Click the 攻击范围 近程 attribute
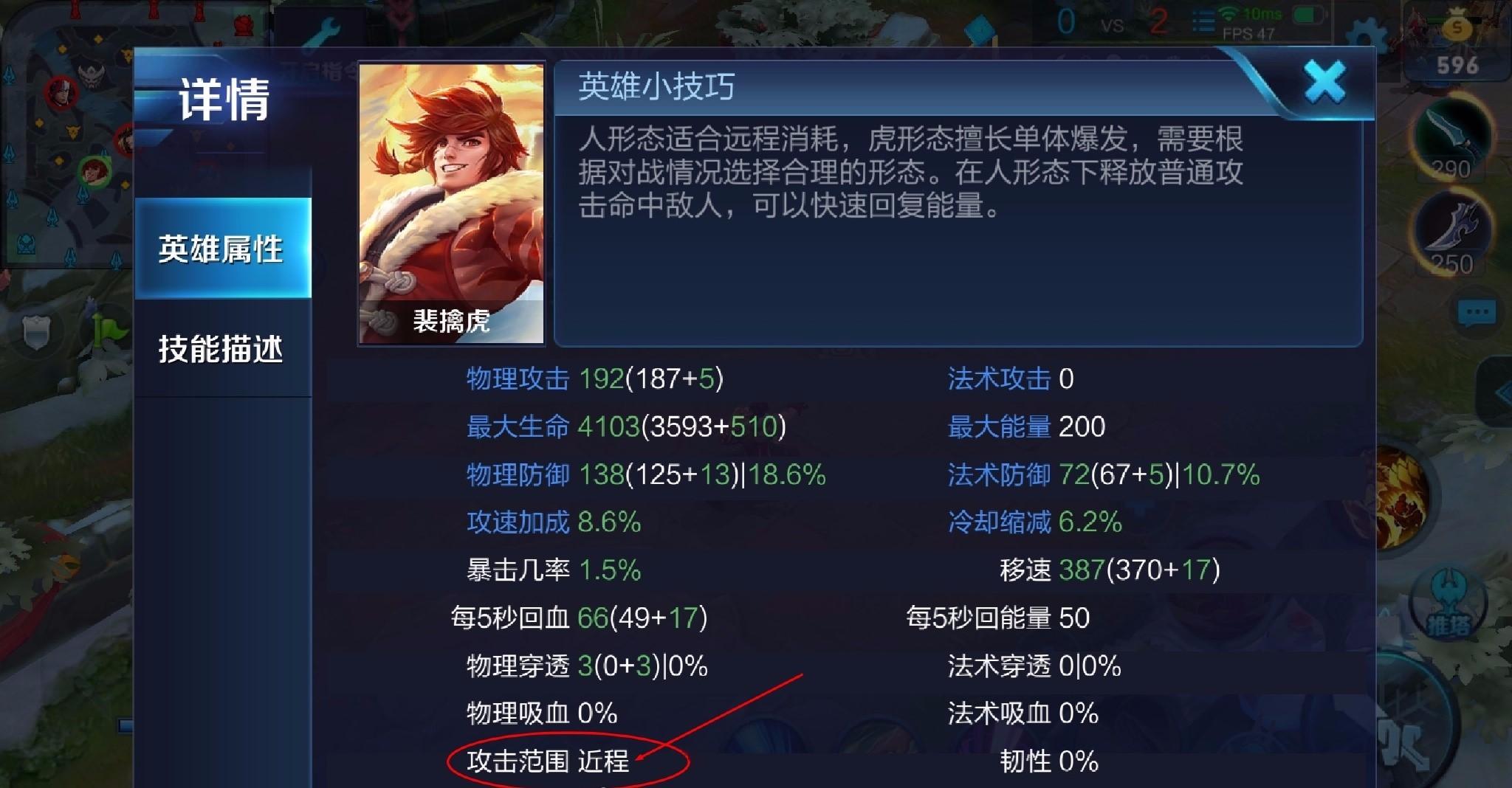Image resolution: width=1512 pixels, height=788 pixels. tap(548, 761)
